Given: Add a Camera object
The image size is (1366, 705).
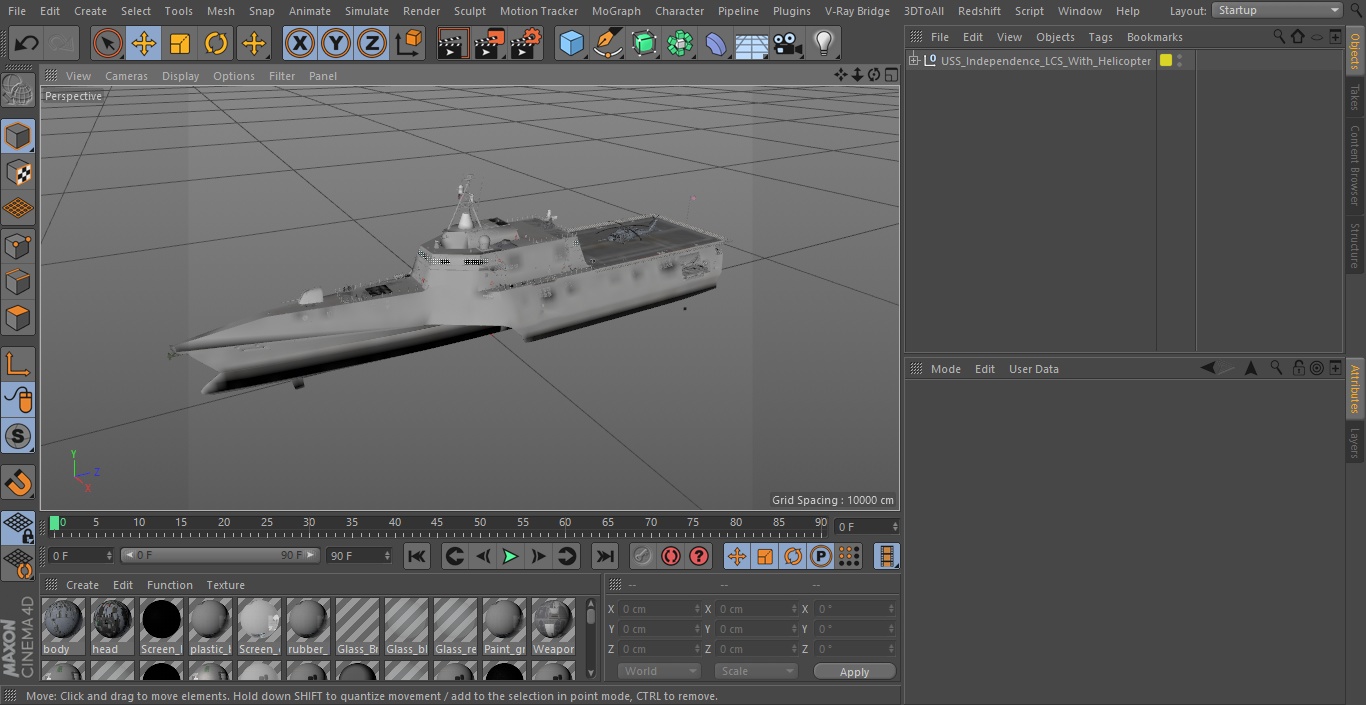Looking at the screenshot, I should point(788,43).
